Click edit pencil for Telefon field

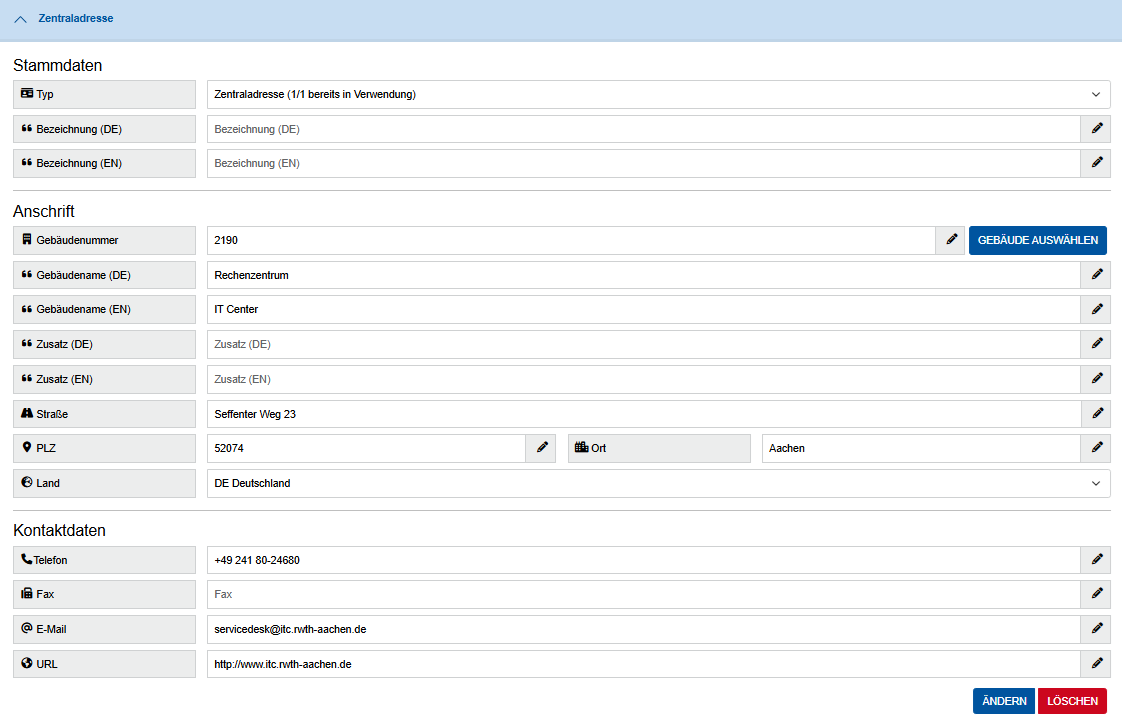click(1096, 560)
